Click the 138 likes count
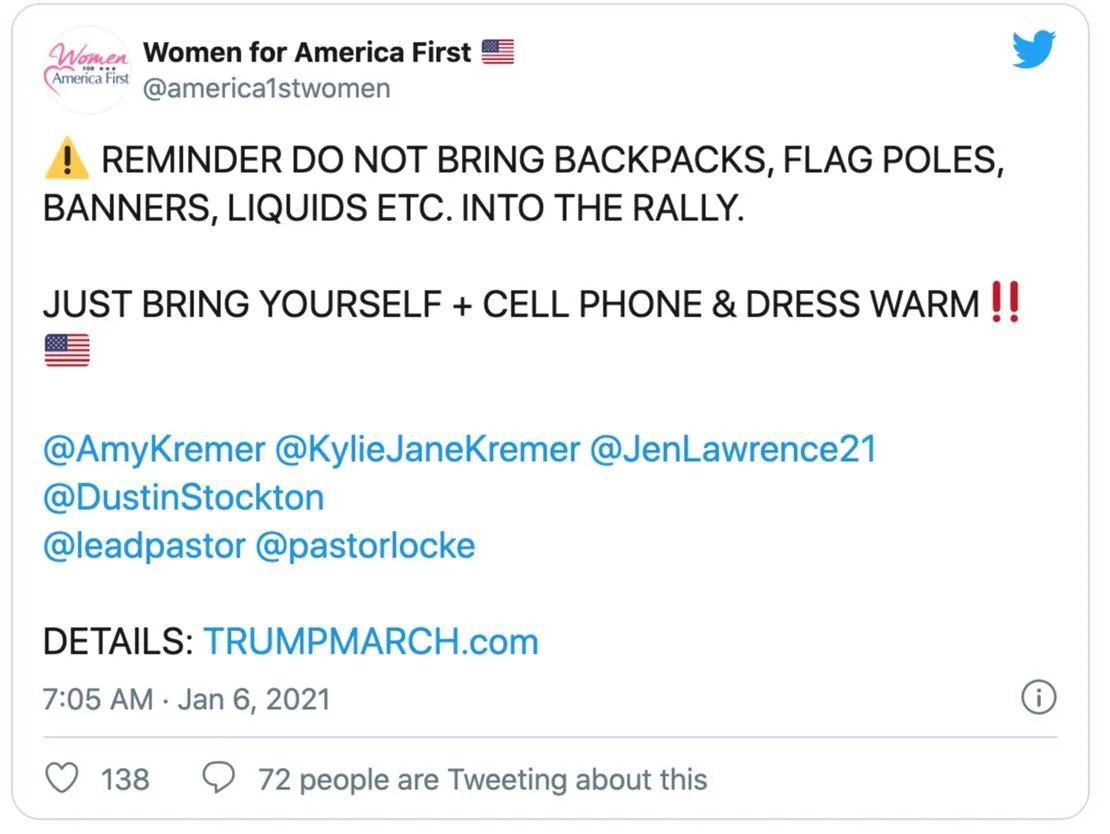 [x=125, y=779]
